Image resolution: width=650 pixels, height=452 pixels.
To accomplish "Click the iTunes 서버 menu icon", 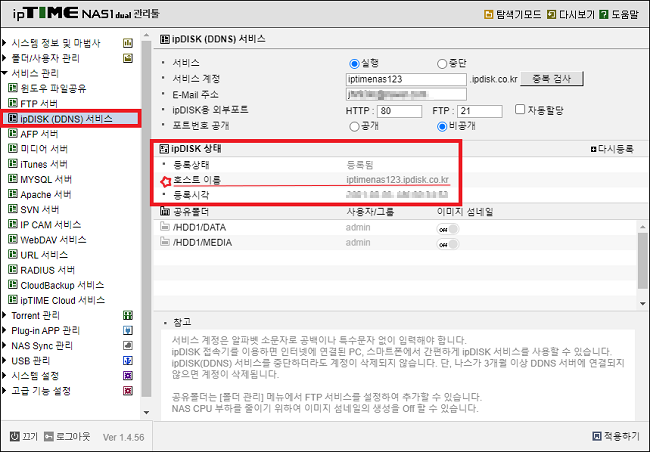I will click(13, 164).
